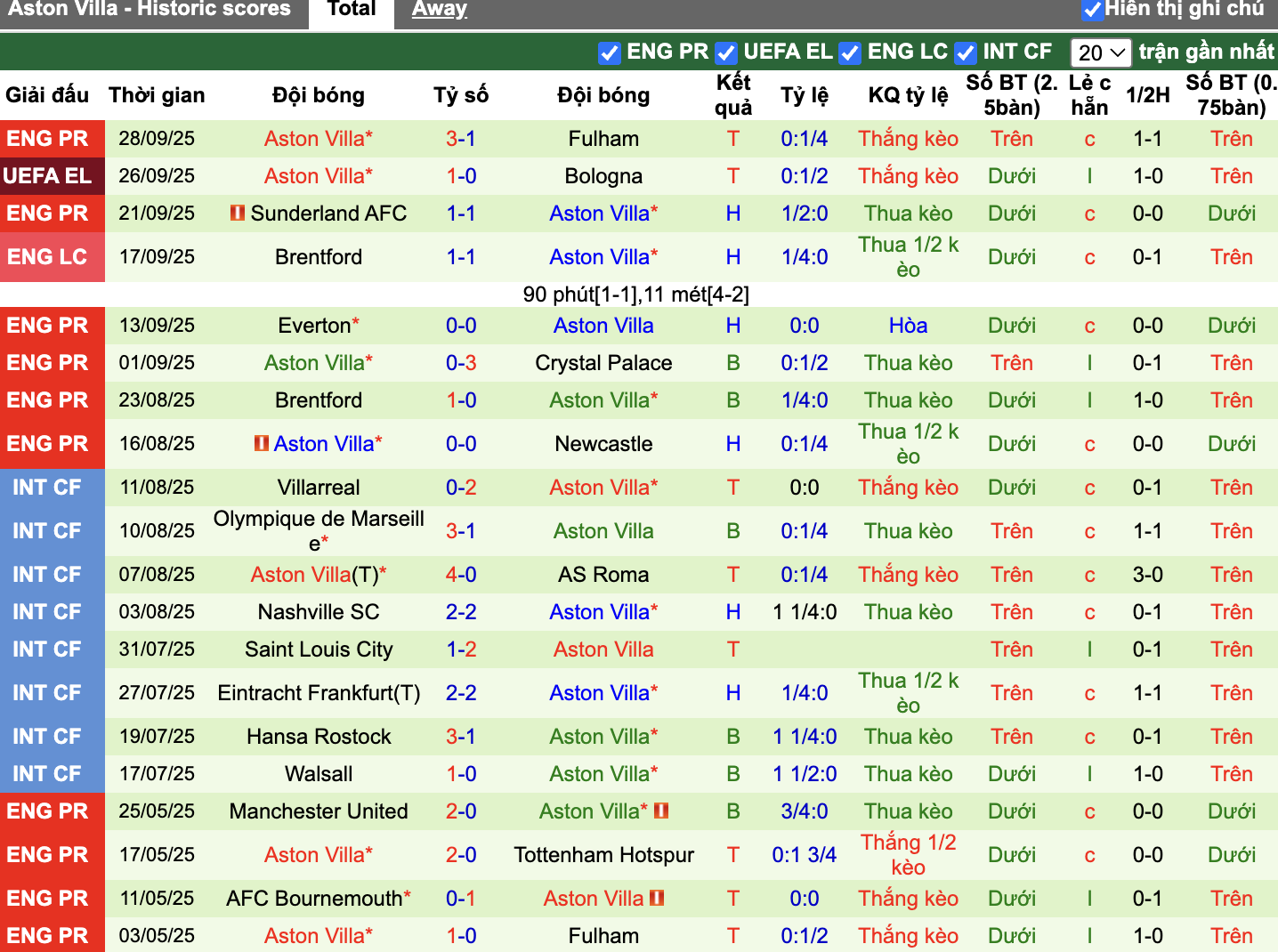The height and width of the screenshot is (952, 1278).
Task: Open the Eintracht Frankfurt(T) team link
Action: pos(319,693)
